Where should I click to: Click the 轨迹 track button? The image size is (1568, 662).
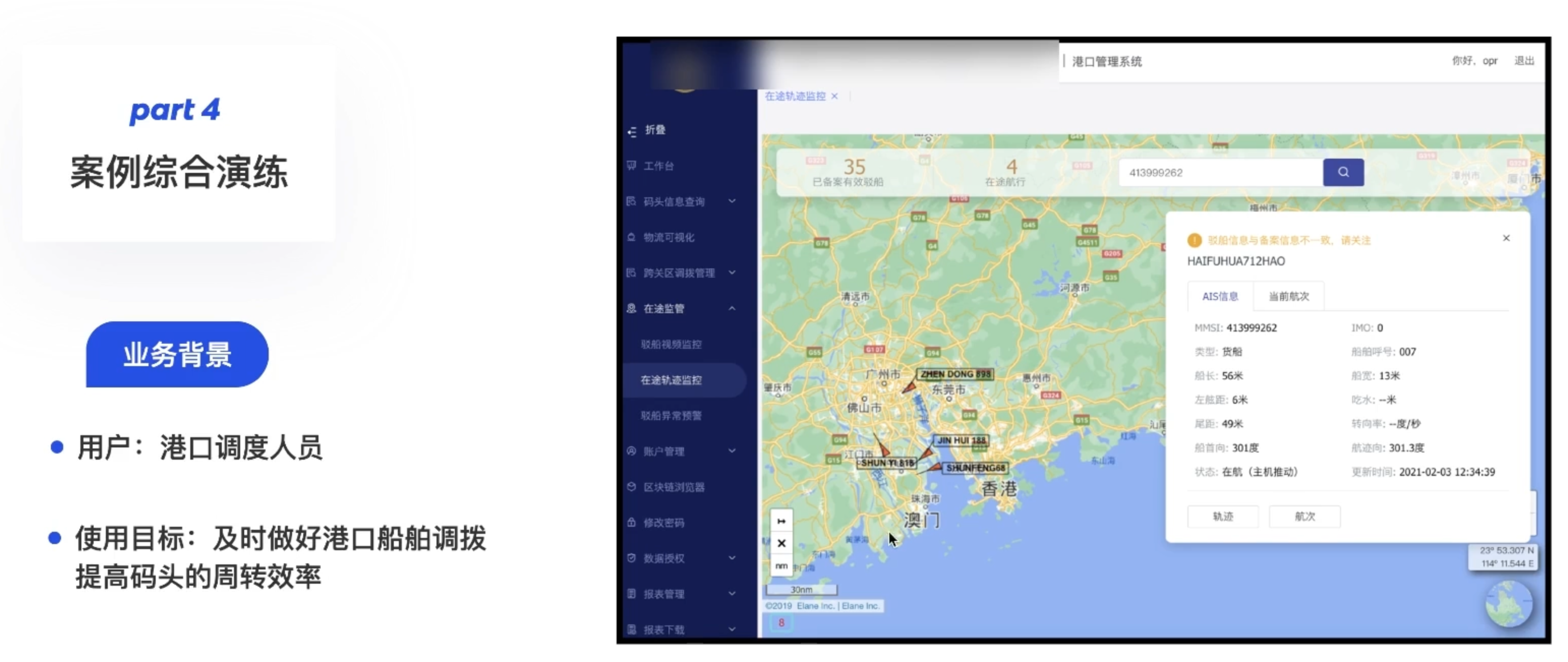tap(1223, 517)
